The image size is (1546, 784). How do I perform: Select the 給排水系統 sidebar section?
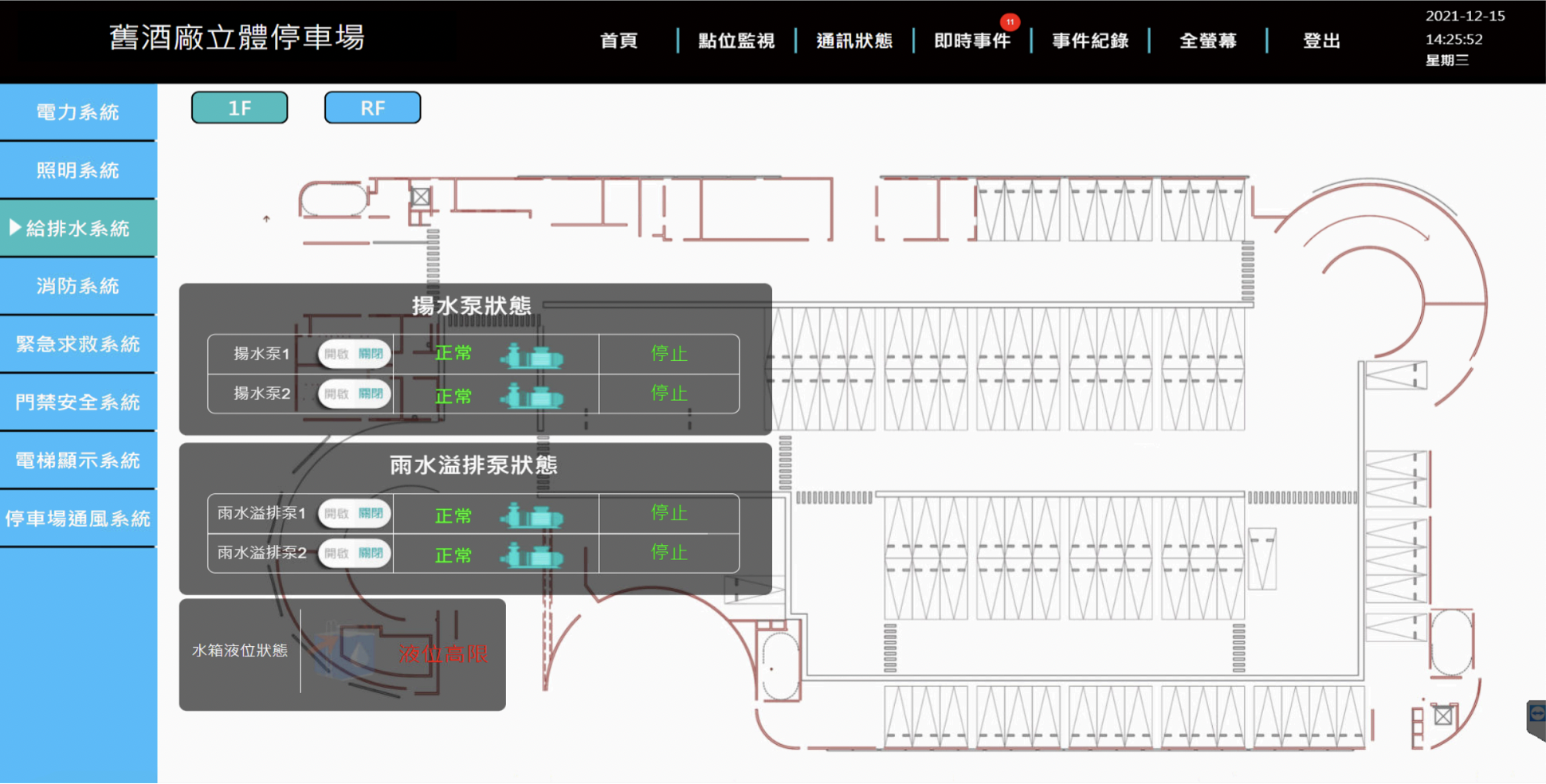[x=78, y=229]
